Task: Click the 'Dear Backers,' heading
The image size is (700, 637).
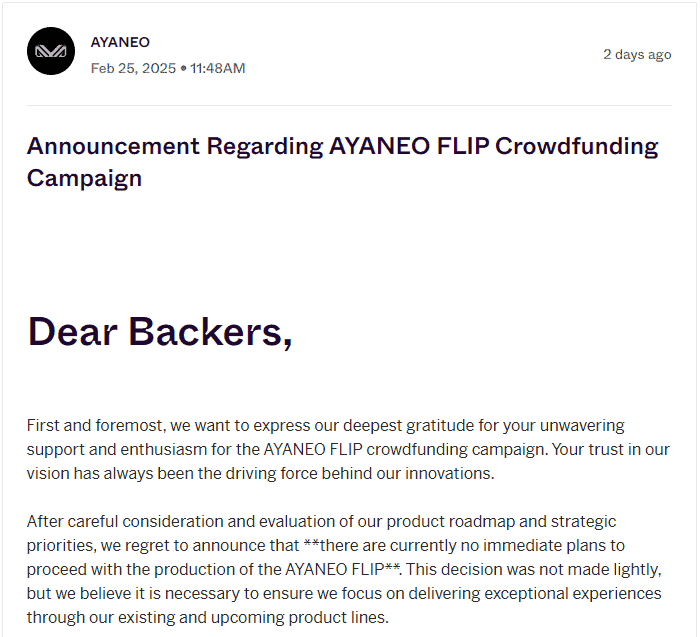Action: pos(160,332)
